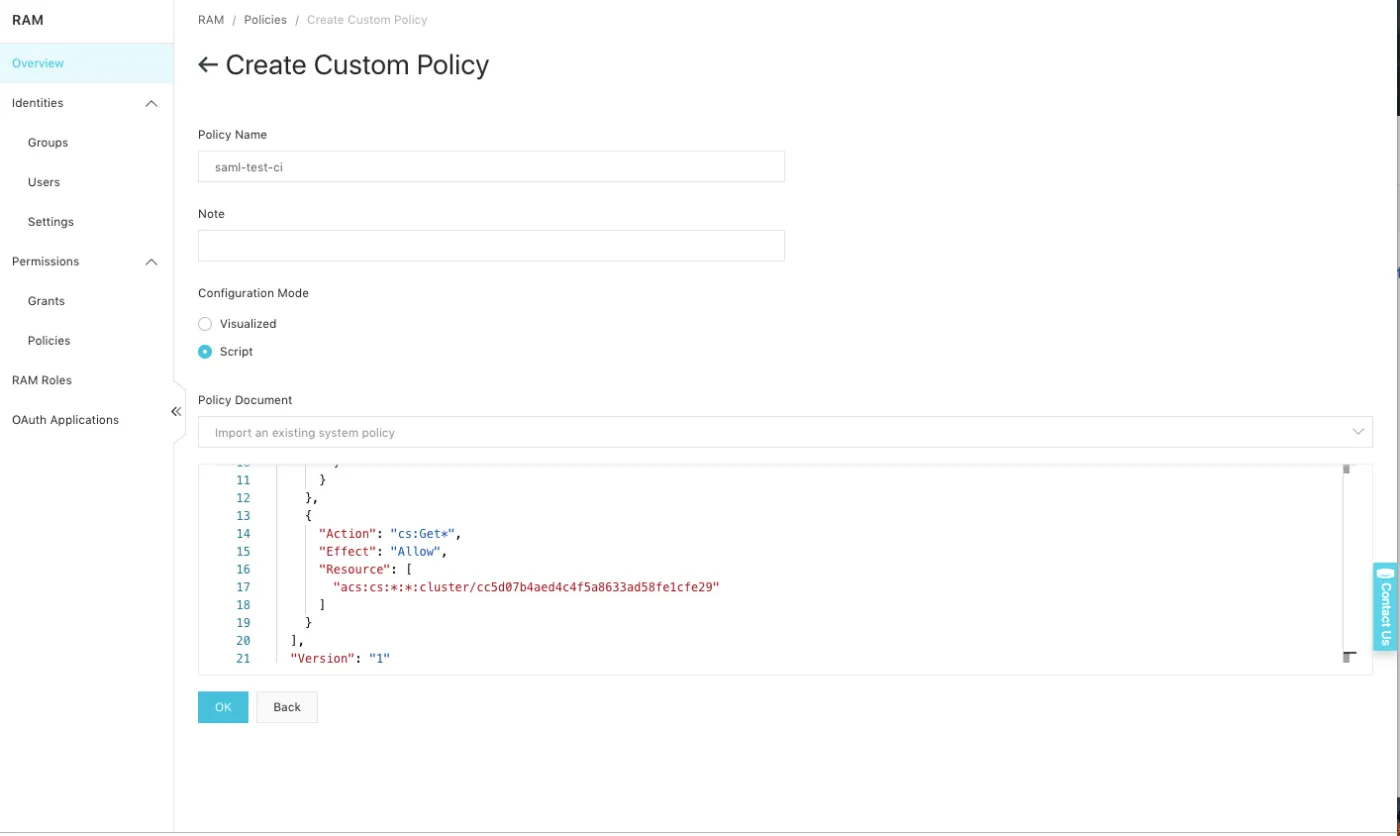Image resolution: width=1400 pixels, height=836 pixels.
Task: Open Grants under Permissions
Action: tap(46, 301)
